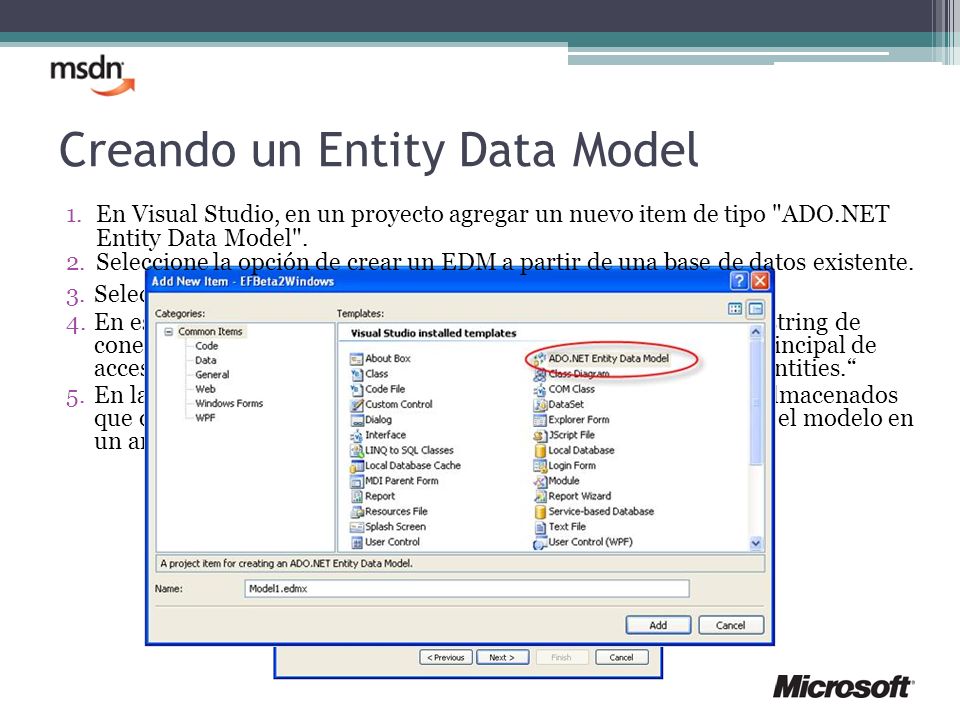Pick the Login Form template icon
The width and height of the screenshot is (960, 720).
(x=539, y=466)
